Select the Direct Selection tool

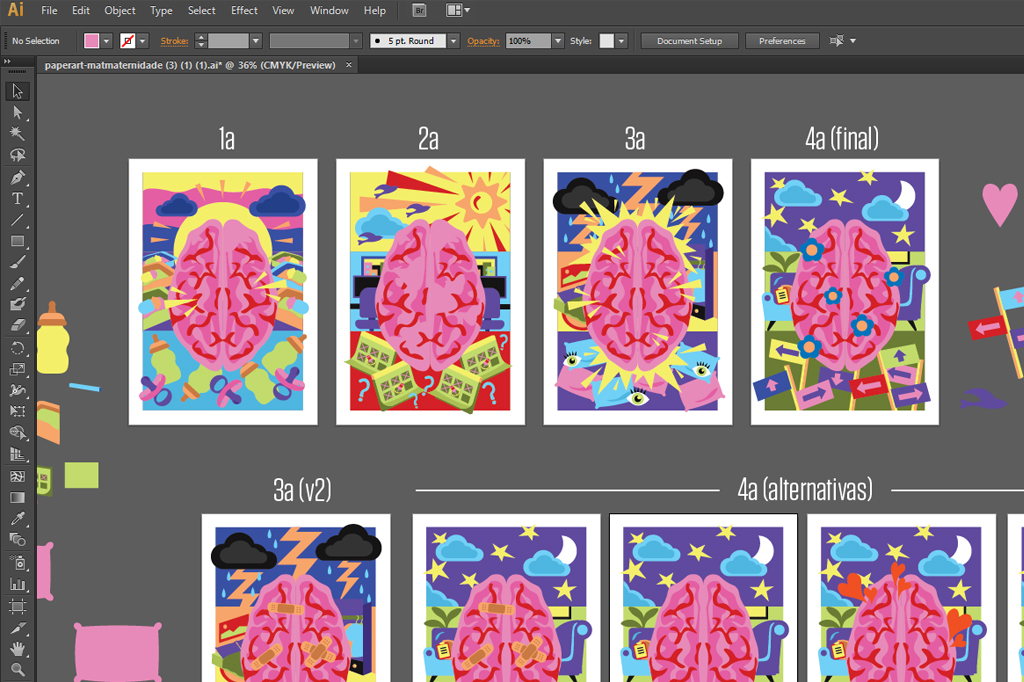pyautogui.click(x=18, y=112)
